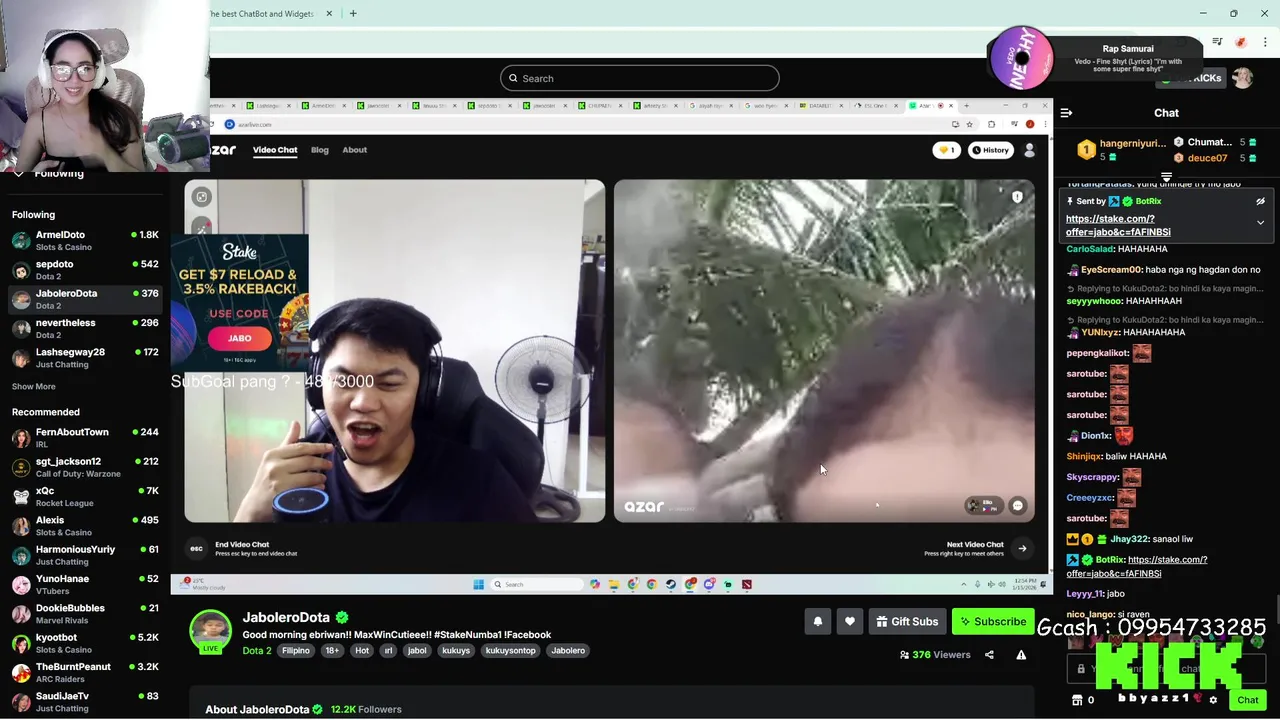
Task: Select deuce07 top gifter entry
Action: pos(1215,158)
